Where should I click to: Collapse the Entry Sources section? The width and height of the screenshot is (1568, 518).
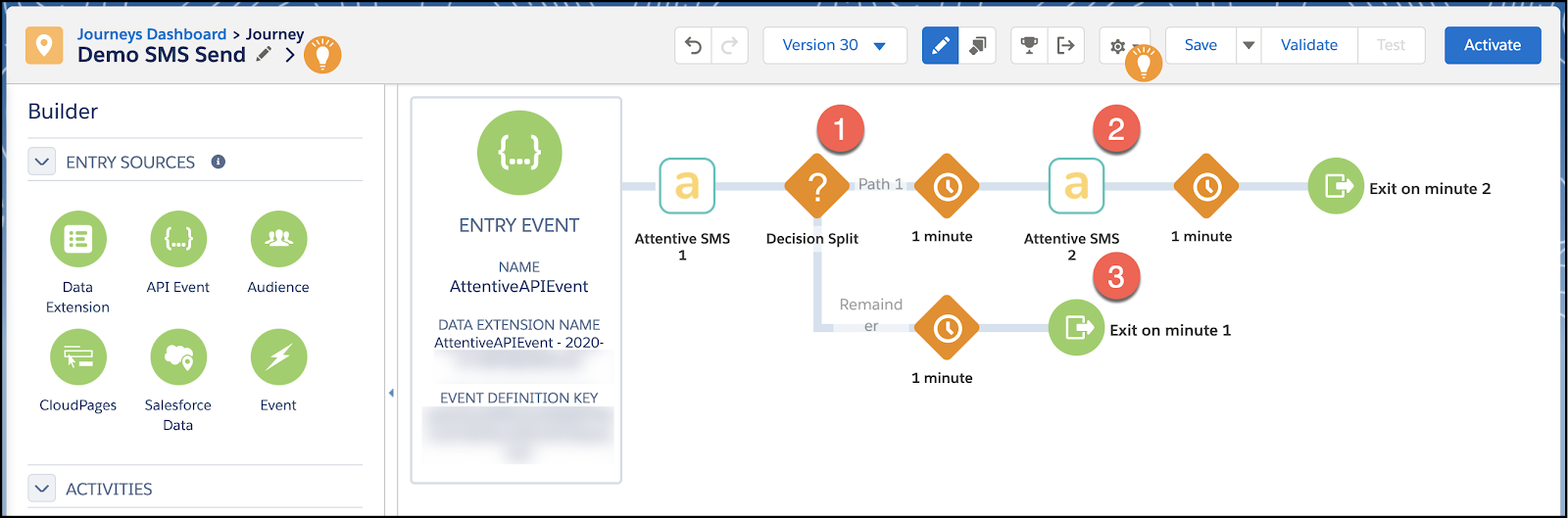tap(42, 162)
